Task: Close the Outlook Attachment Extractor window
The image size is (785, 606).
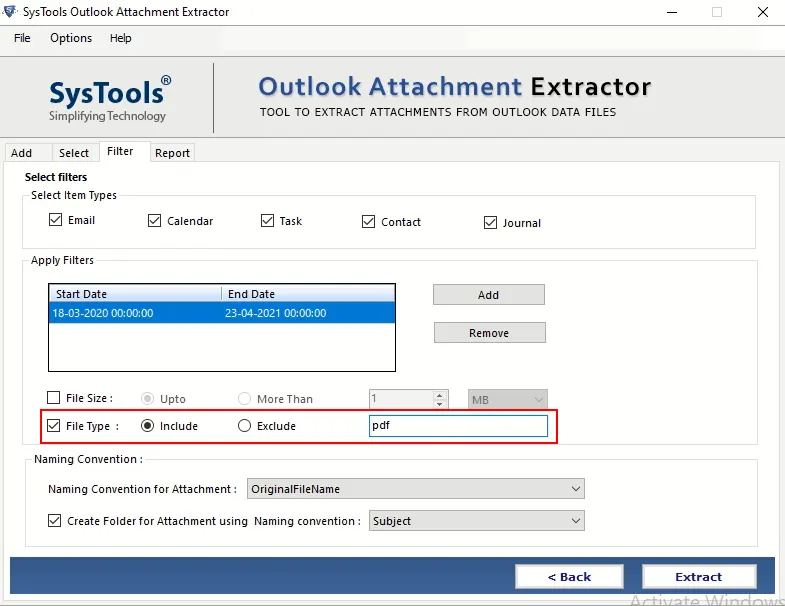Action: pos(762,12)
